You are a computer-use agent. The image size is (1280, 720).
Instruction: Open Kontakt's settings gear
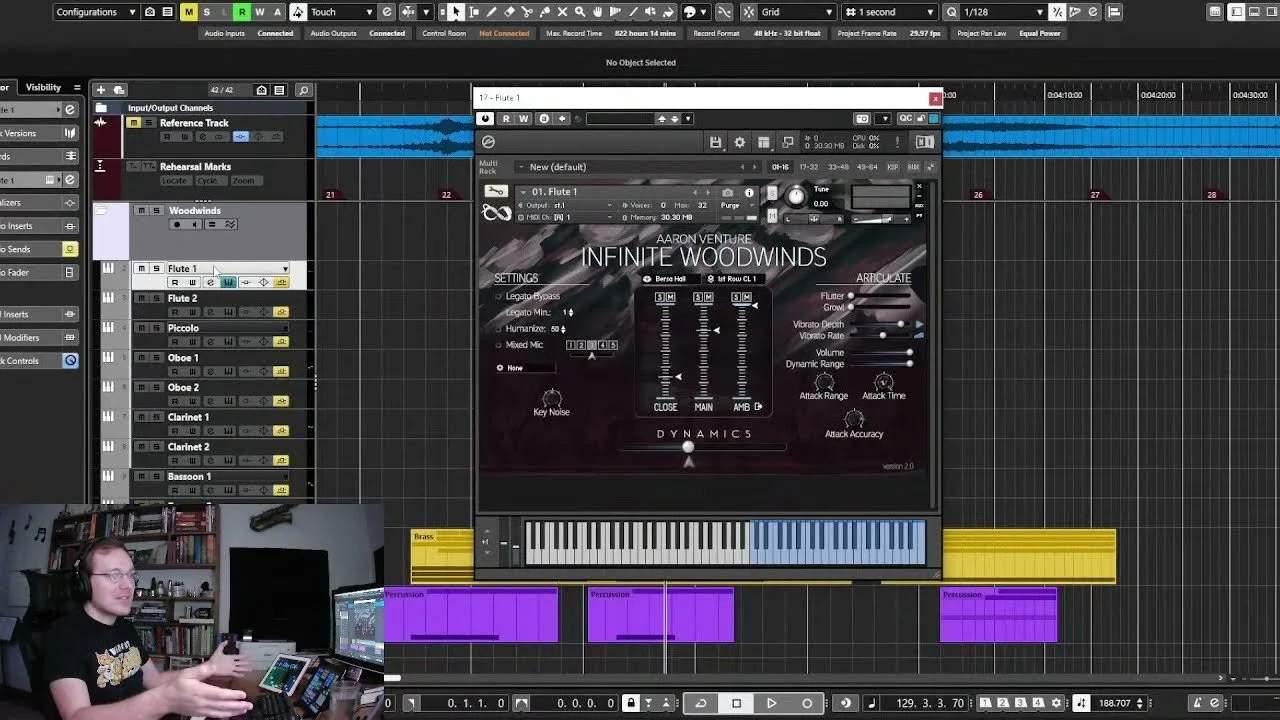(739, 141)
